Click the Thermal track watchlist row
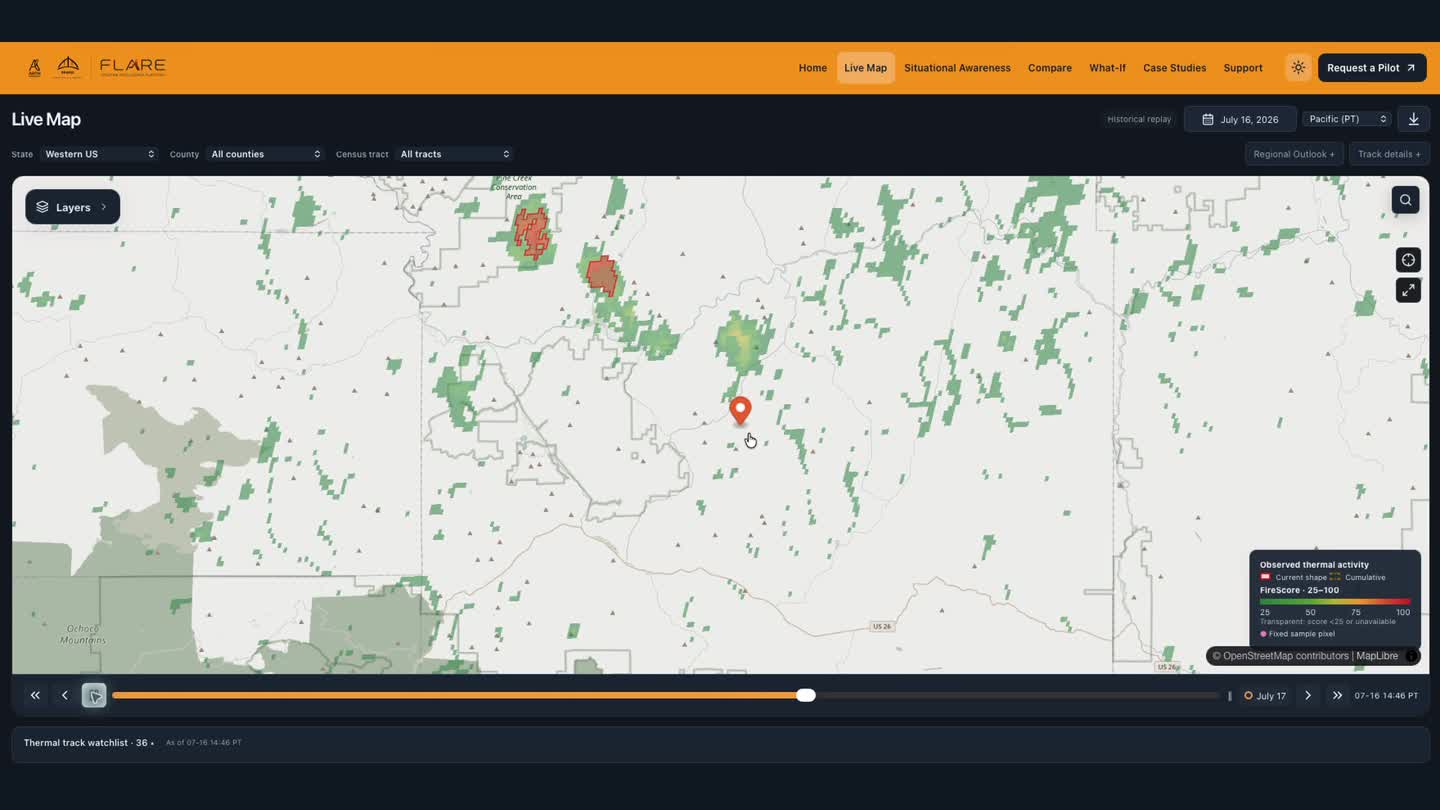The image size is (1440, 810). (720, 743)
